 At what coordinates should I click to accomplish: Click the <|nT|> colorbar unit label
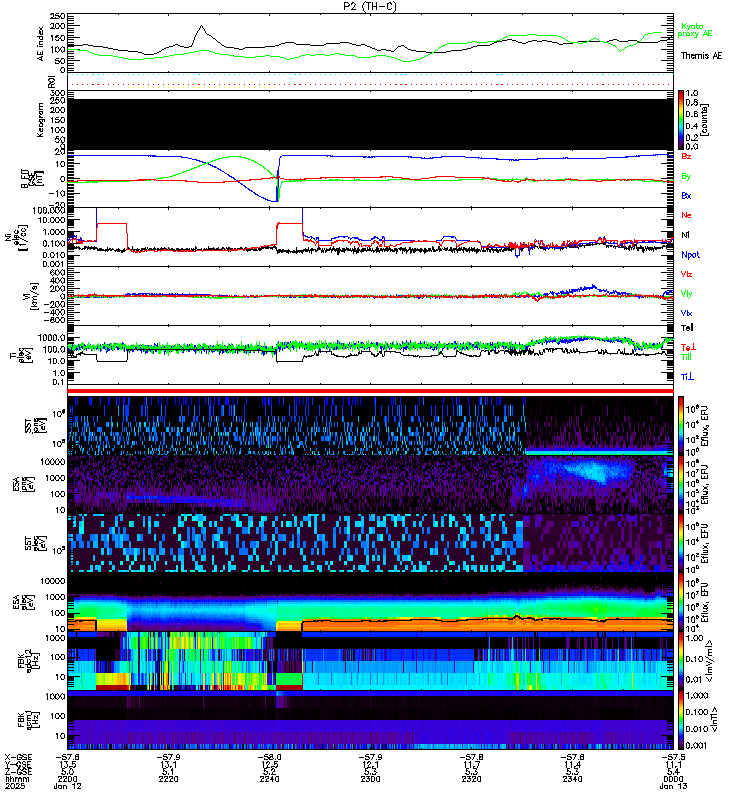click(714, 720)
